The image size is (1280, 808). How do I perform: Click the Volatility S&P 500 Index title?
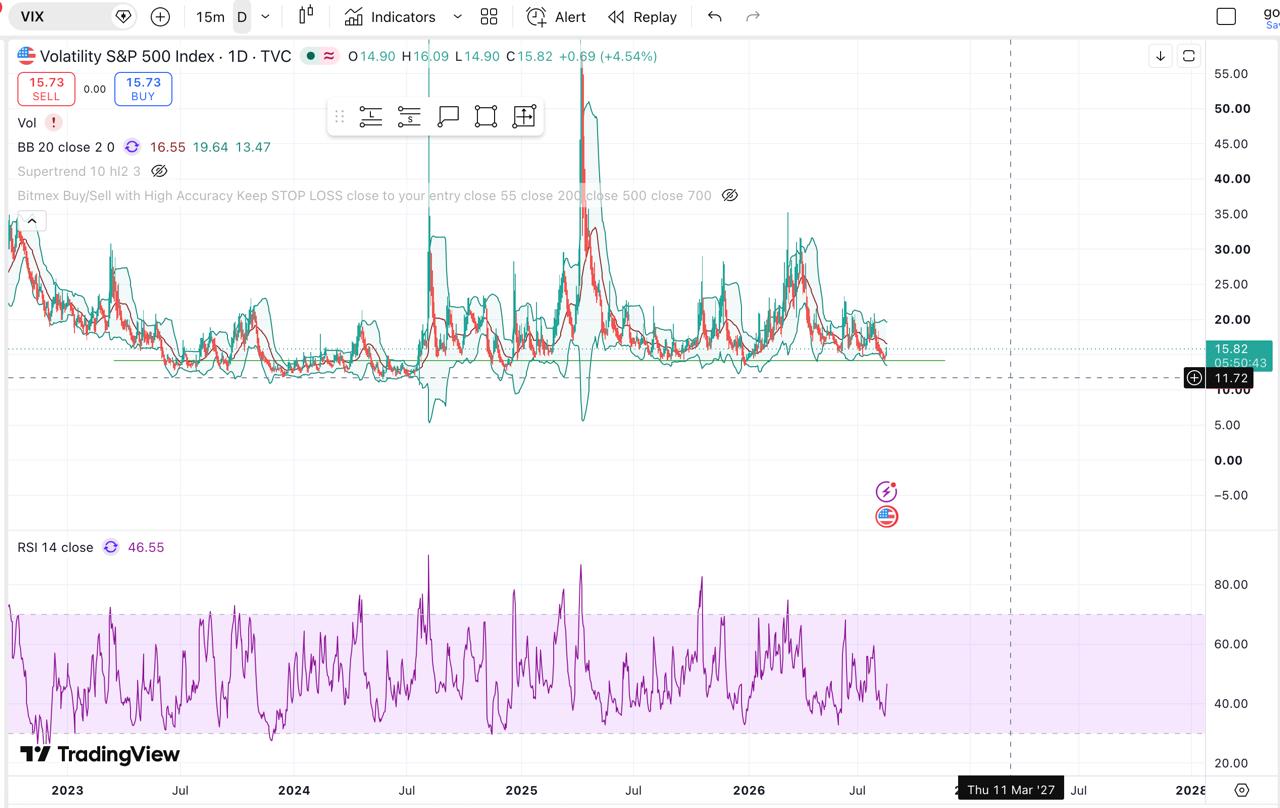(166, 57)
